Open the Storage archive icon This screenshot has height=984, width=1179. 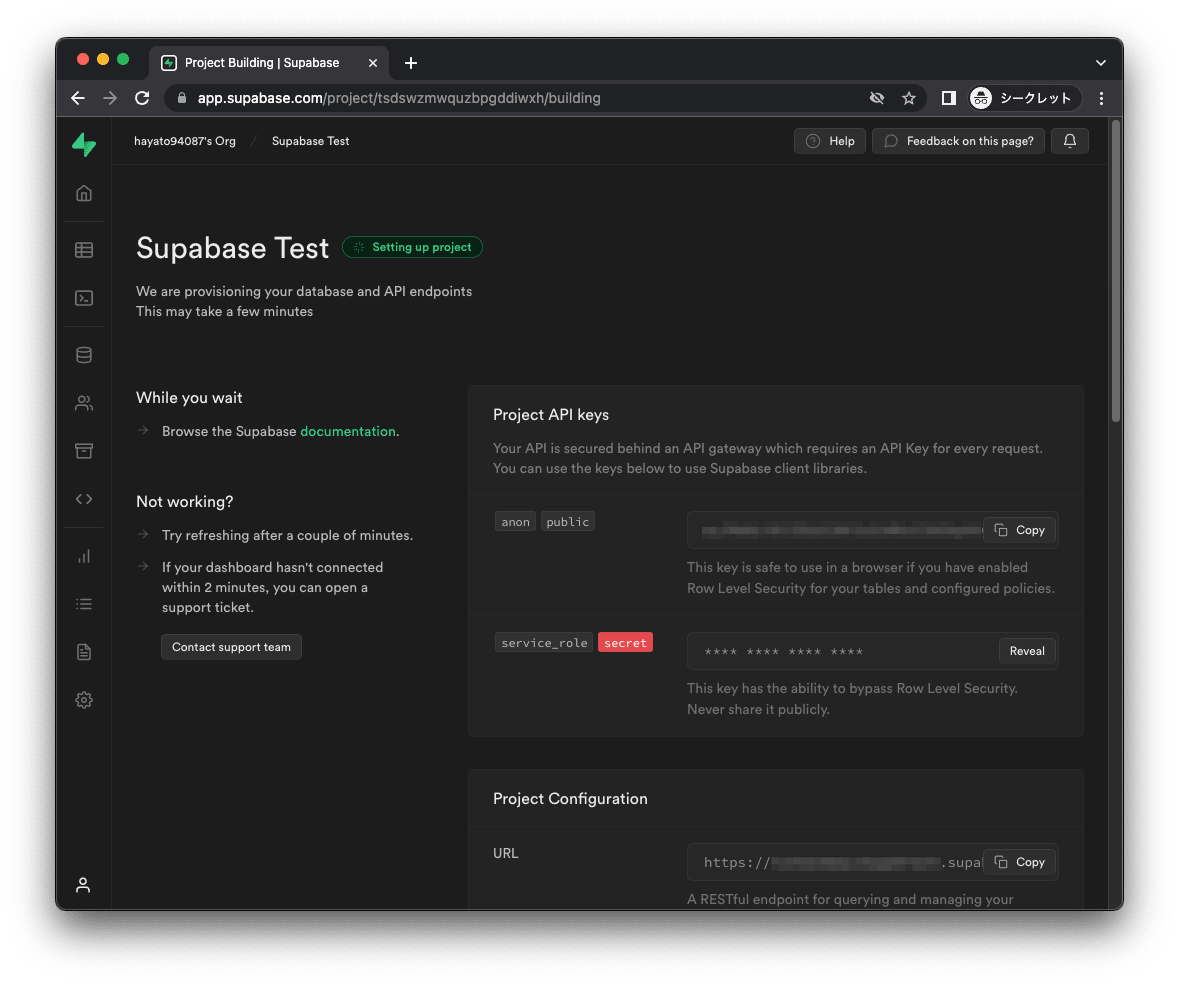[x=84, y=451]
